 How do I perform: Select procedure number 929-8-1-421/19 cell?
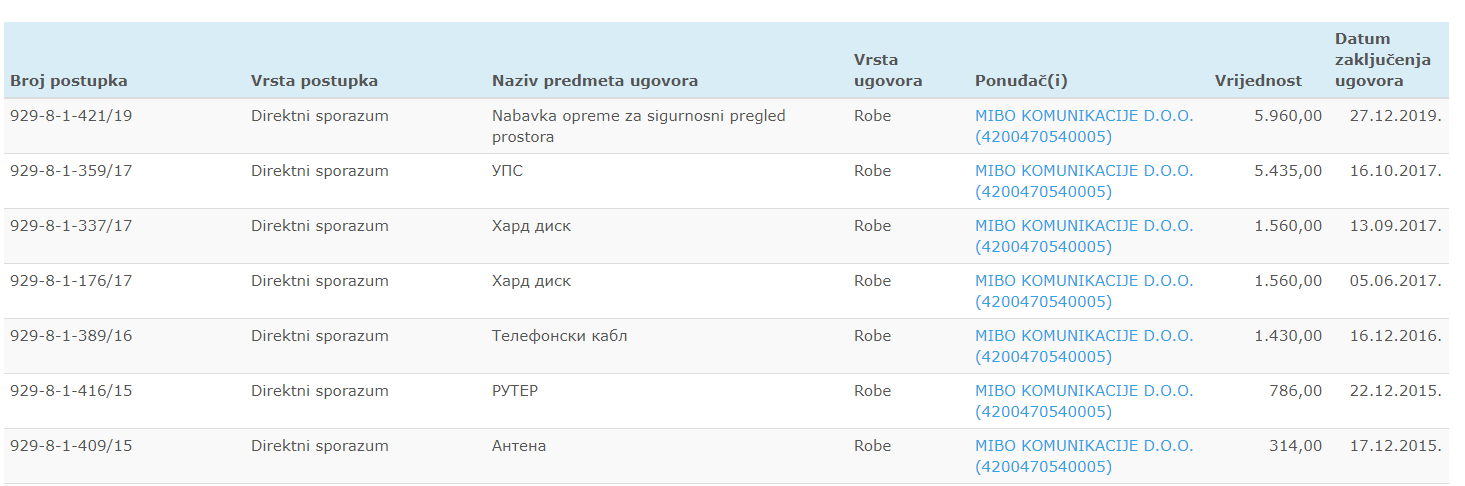pos(71,116)
